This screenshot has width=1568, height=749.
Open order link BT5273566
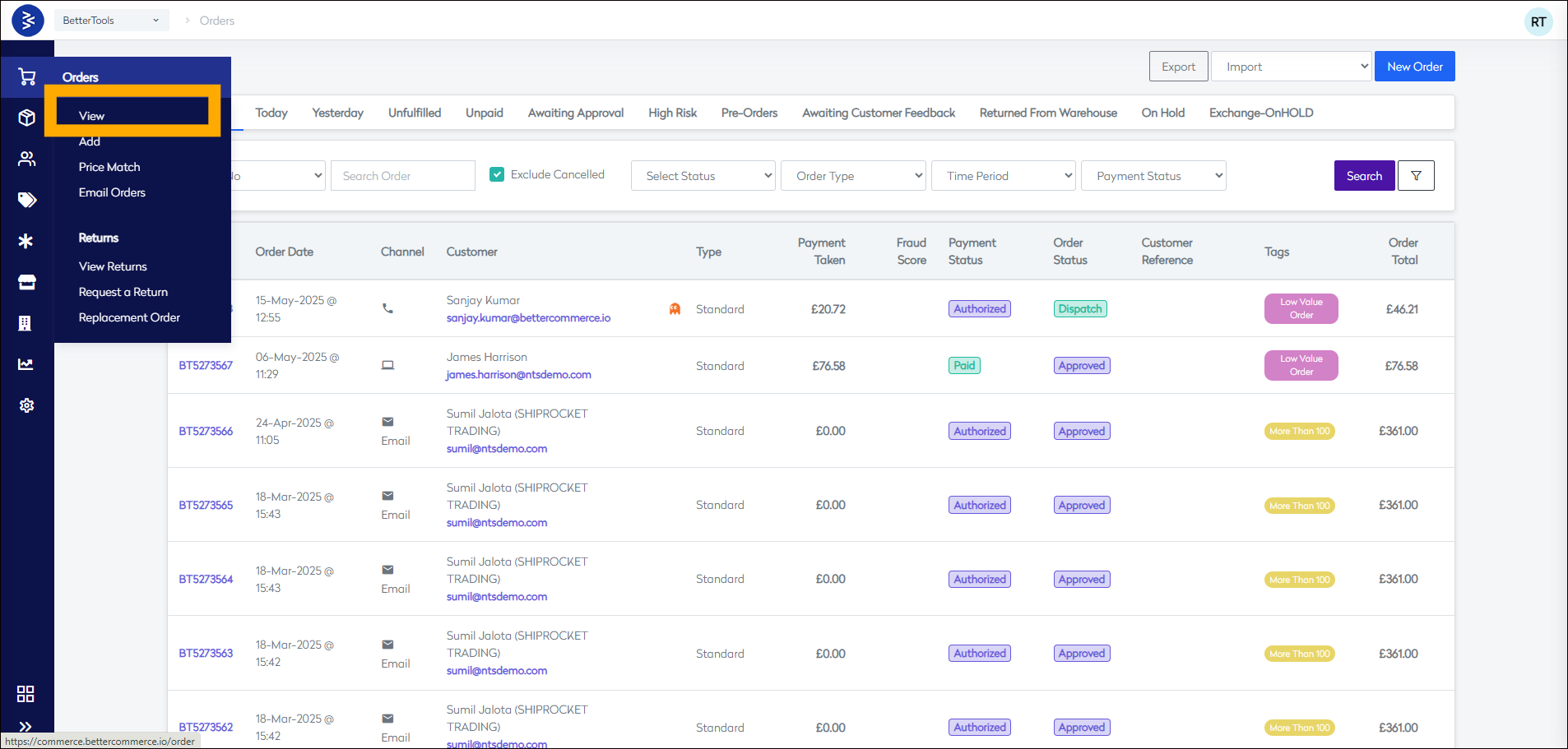pos(206,431)
